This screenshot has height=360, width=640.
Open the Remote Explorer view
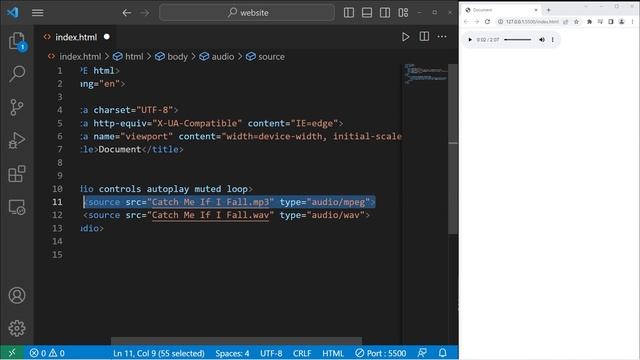[x=17, y=207]
